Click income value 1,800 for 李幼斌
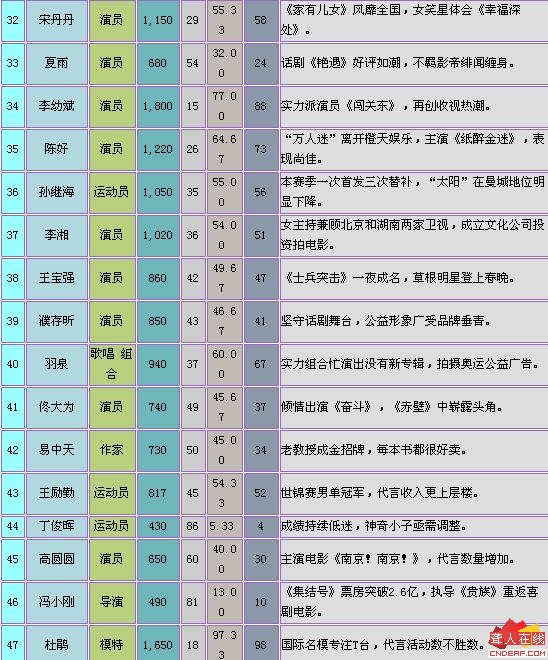548x660 pixels. point(157,106)
